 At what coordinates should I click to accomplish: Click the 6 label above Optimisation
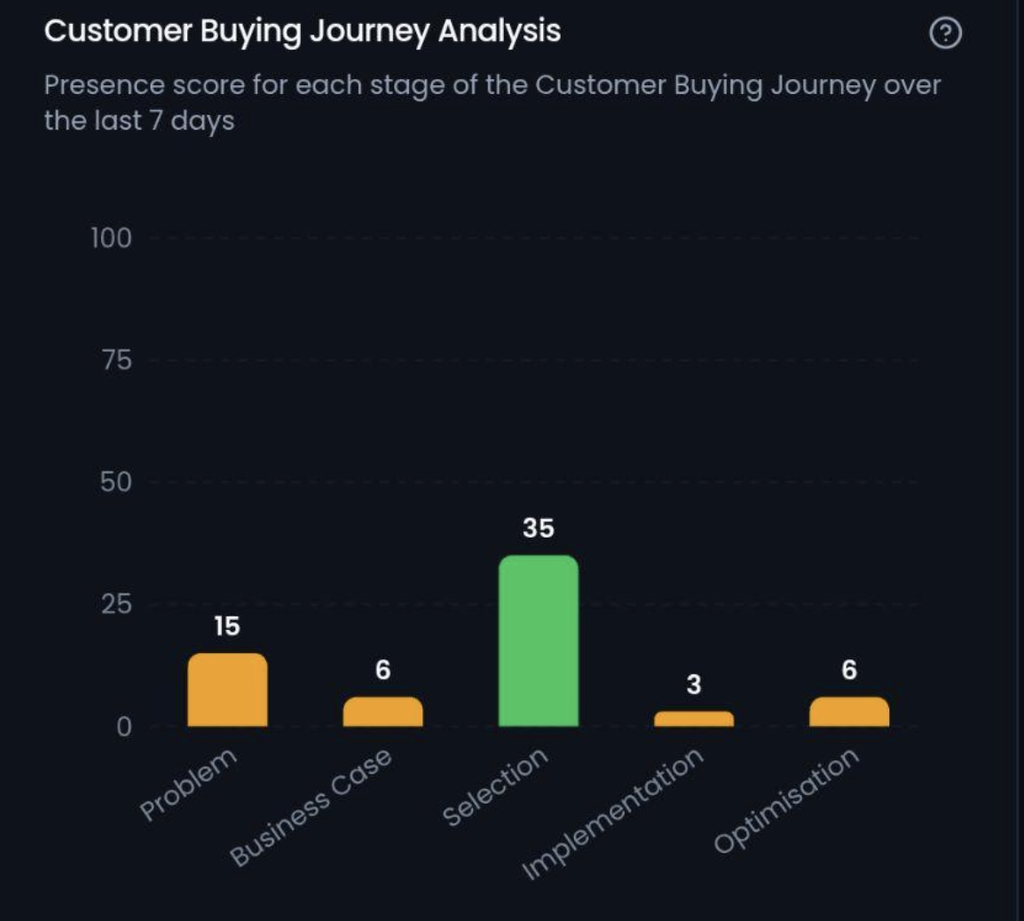pos(849,670)
